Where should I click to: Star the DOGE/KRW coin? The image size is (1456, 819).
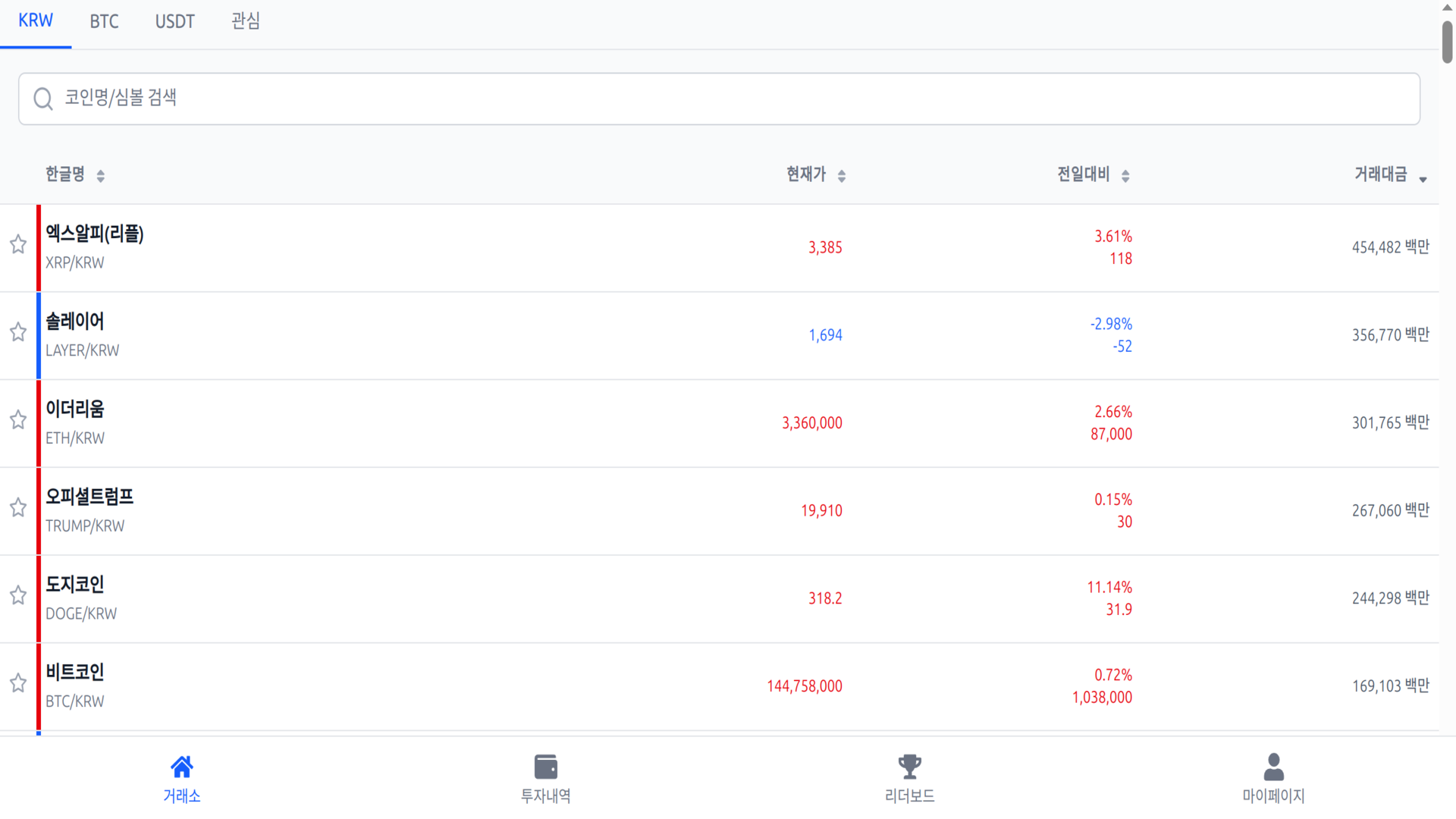tap(18, 595)
